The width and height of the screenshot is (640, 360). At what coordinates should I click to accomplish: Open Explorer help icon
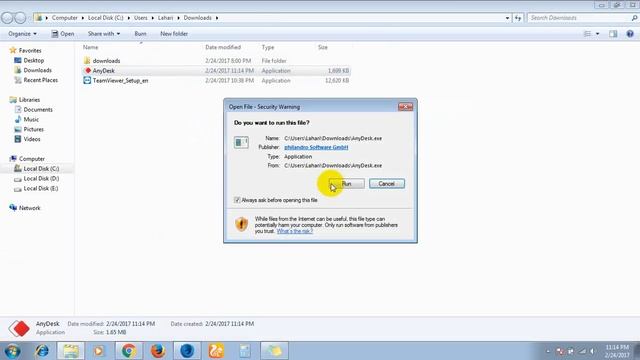630,34
